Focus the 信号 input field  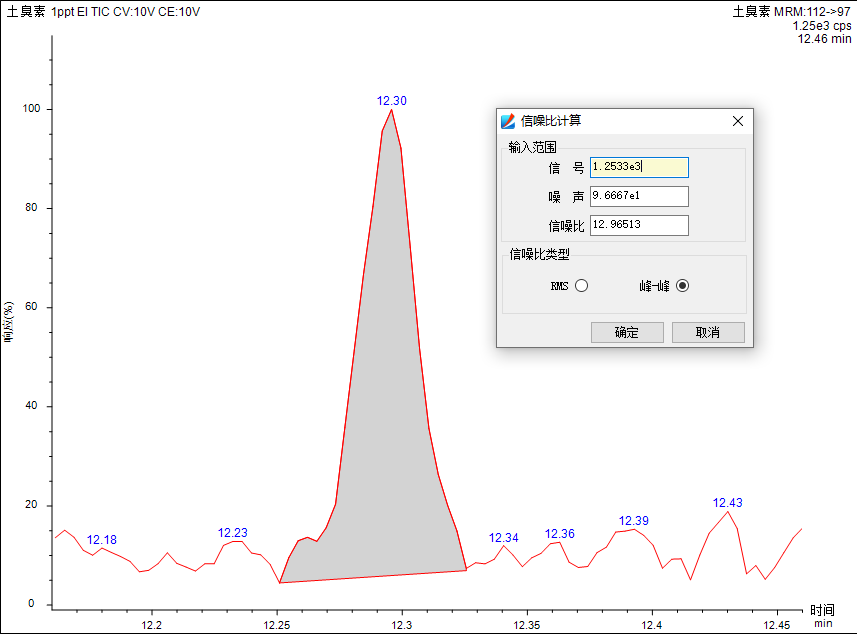pos(639,167)
